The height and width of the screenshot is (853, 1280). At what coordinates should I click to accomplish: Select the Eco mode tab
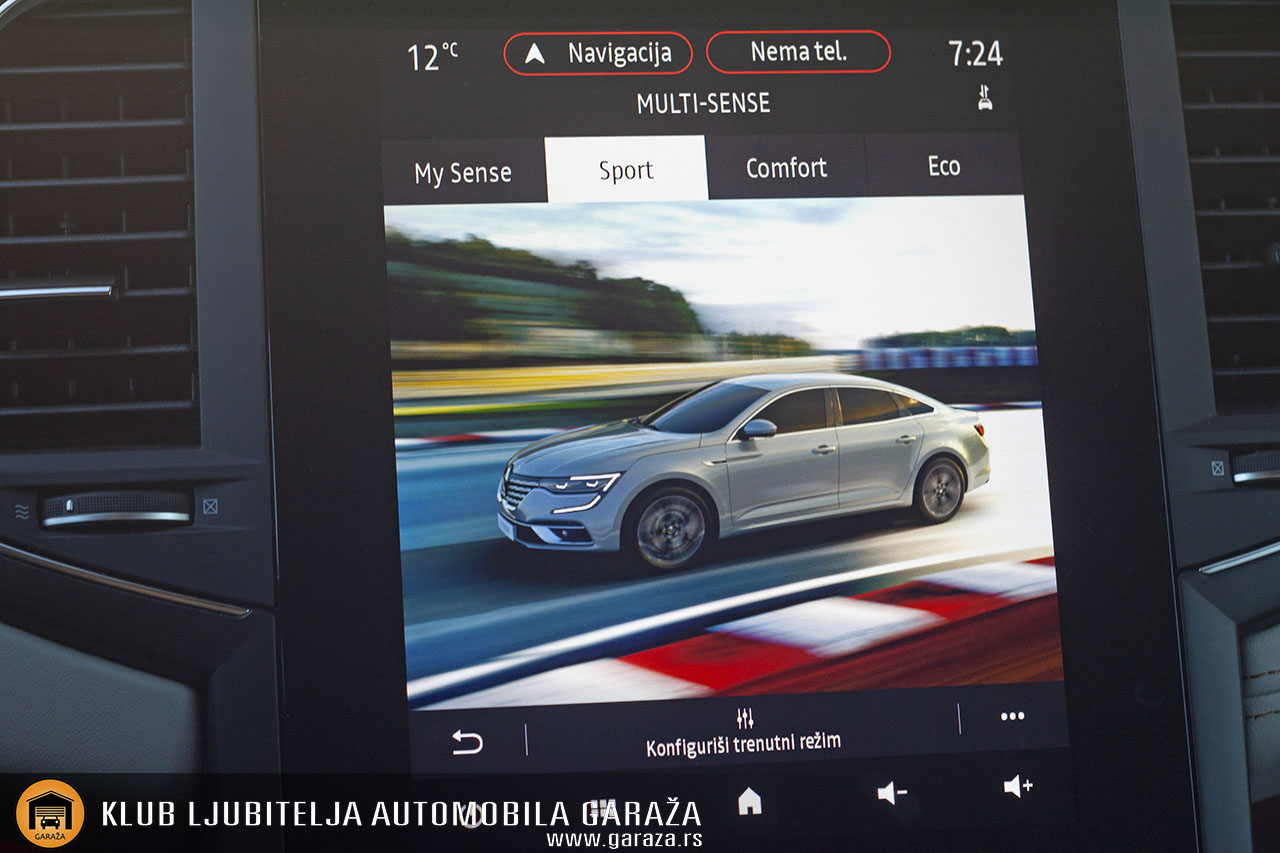click(943, 166)
